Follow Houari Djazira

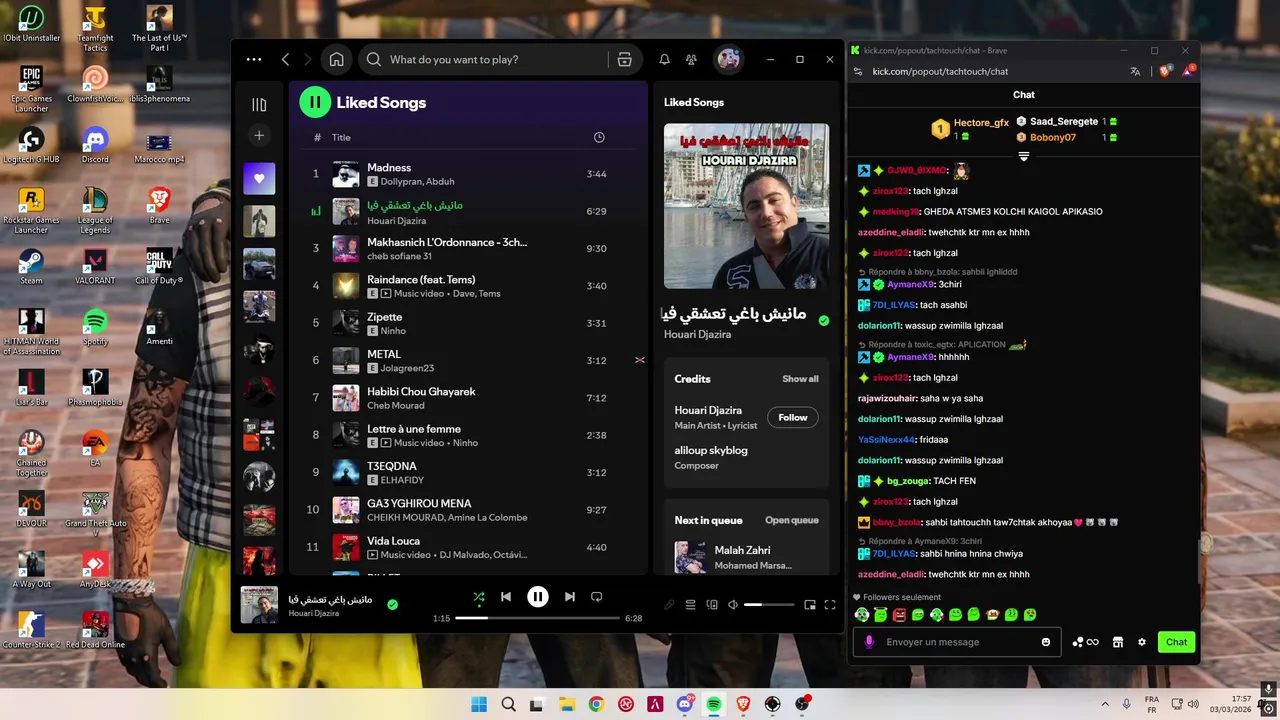point(793,417)
